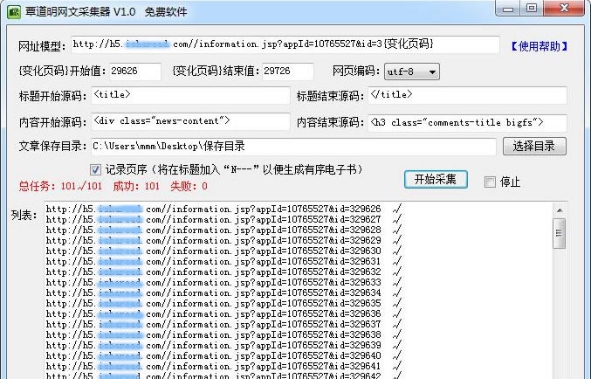Click the 成功: 101 status text
Viewport: 592px width, 379px height.
tap(136, 186)
